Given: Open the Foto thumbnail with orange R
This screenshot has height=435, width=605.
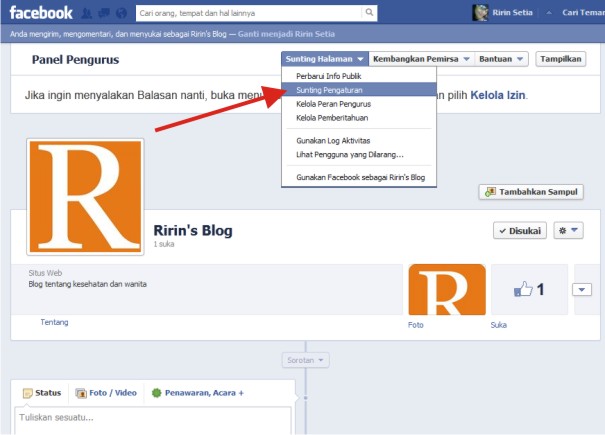Looking at the screenshot, I should (447, 289).
